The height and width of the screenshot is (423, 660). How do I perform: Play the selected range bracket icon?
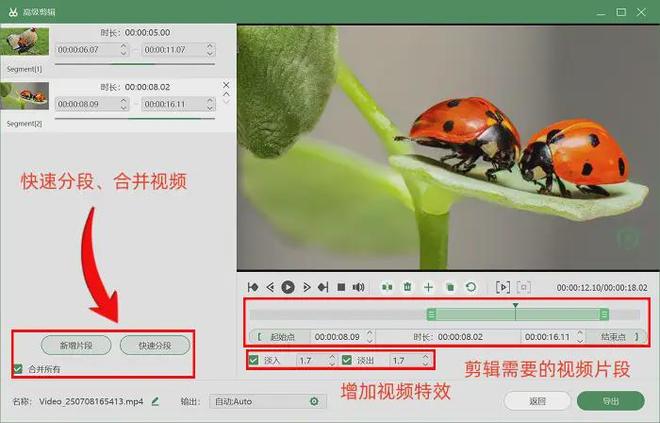point(503,287)
